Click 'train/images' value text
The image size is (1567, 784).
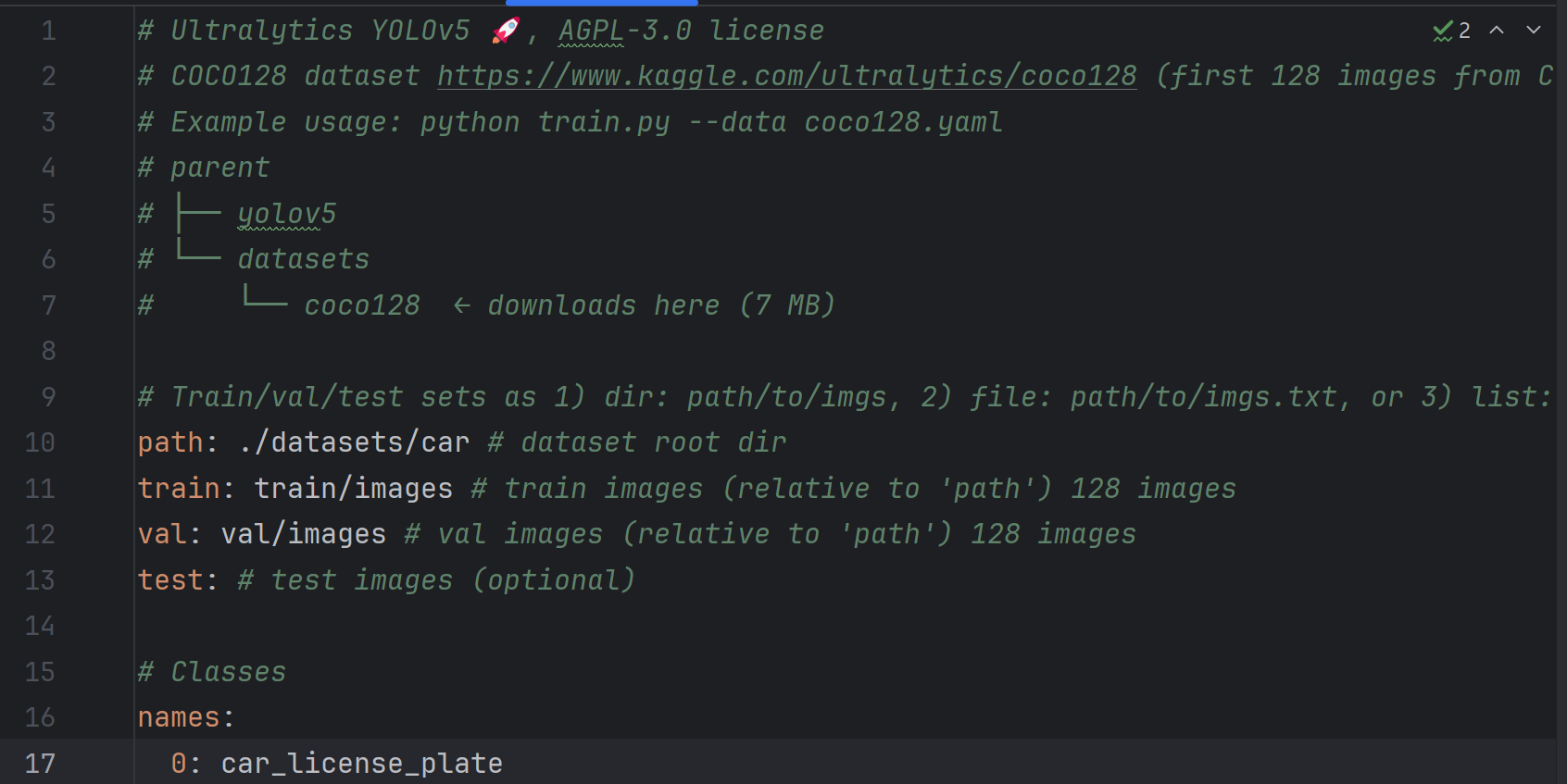point(354,488)
